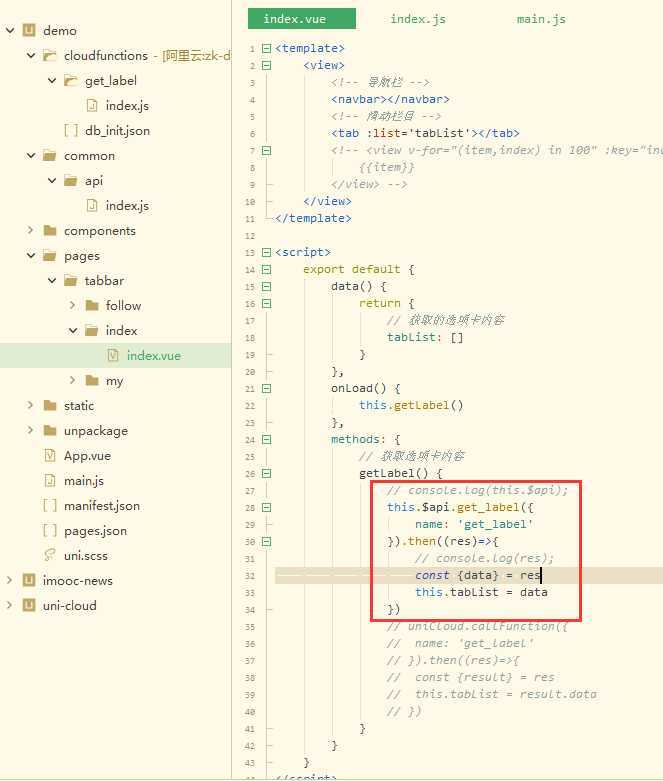
Task: Click the static folder icon
Action: pos(50,405)
